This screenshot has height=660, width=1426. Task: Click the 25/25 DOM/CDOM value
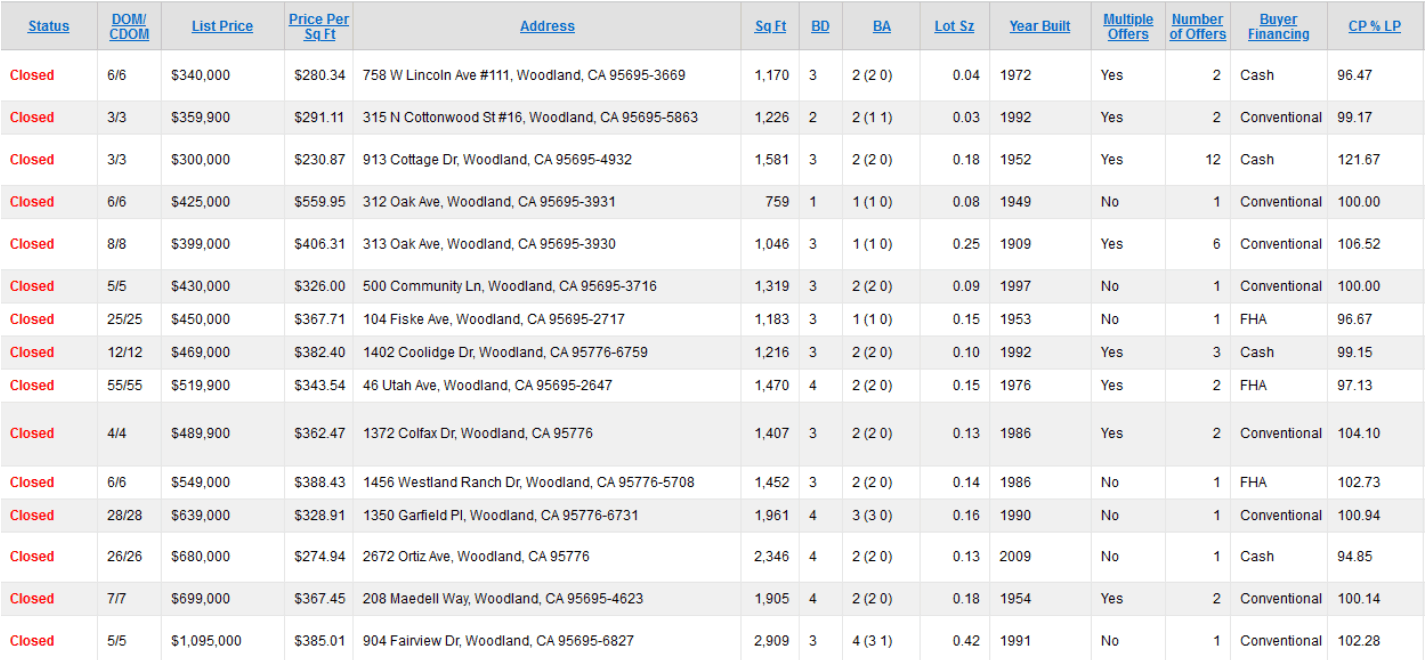[x=125, y=319]
